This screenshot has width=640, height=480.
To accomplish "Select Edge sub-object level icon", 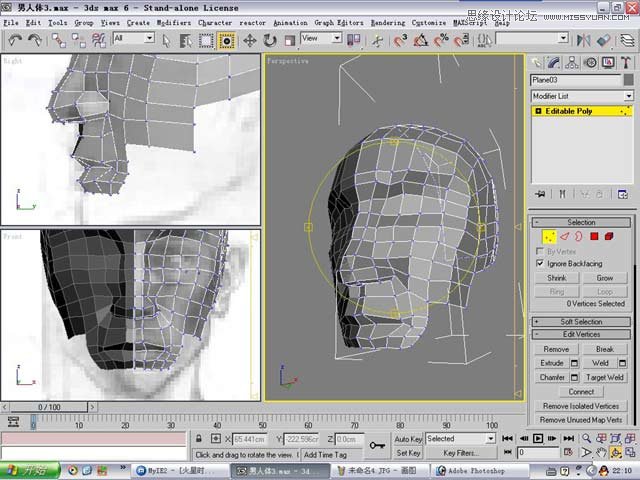I will point(564,236).
